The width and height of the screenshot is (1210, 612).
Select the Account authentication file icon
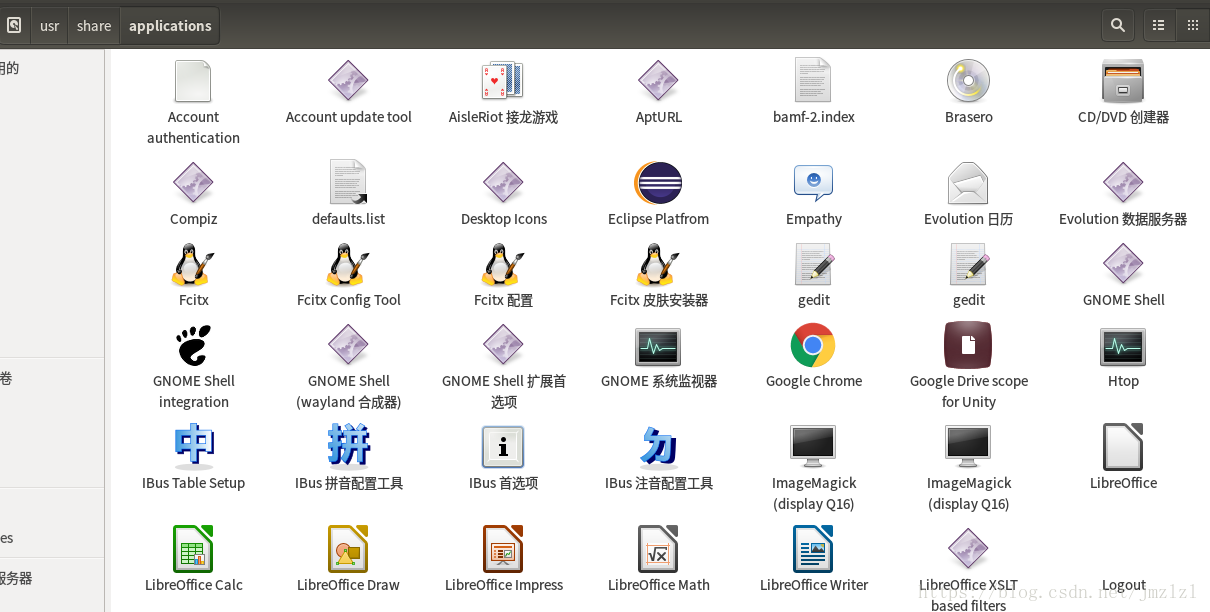[193, 81]
